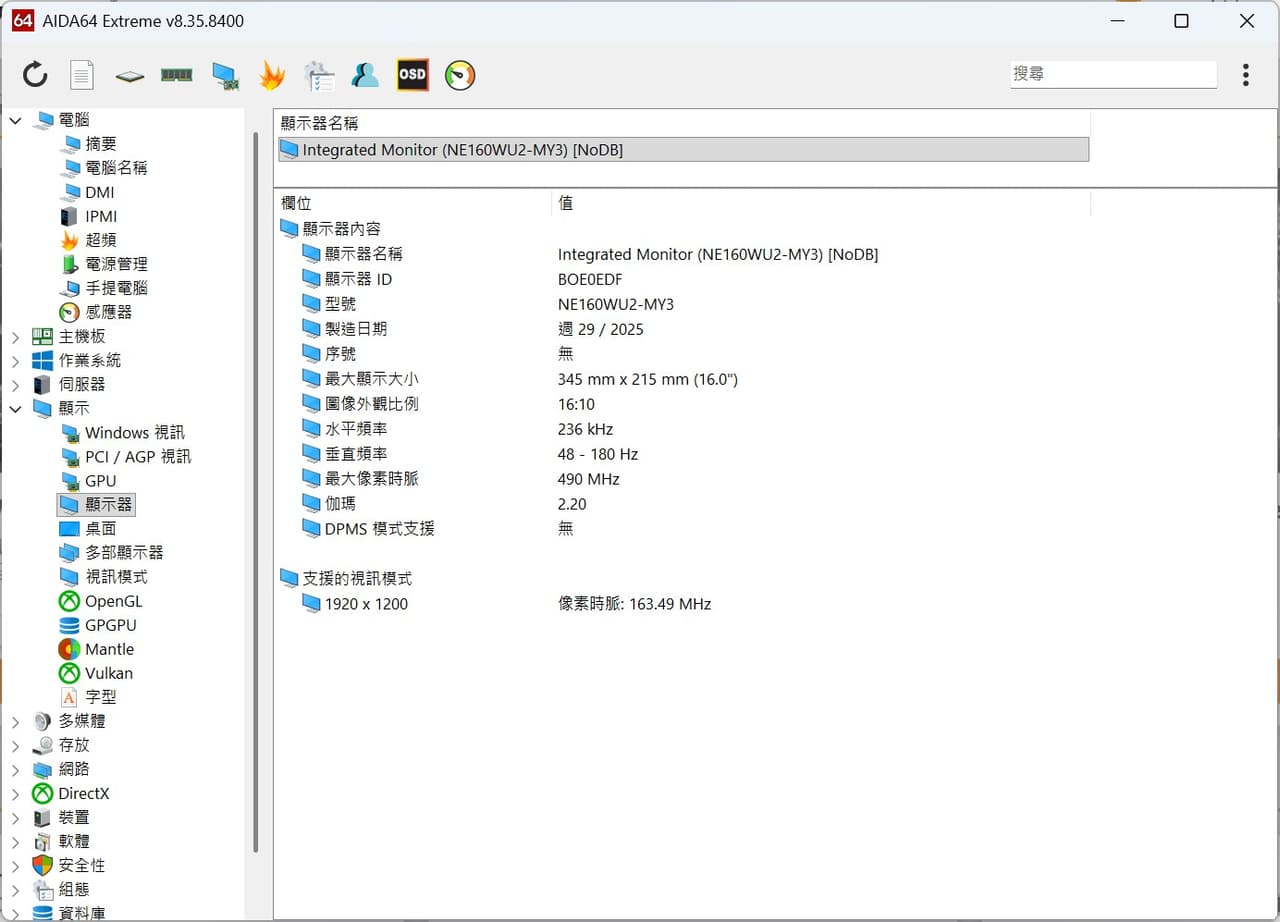Click the preferences checklist toolbar icon
Screen dimensions: 1280x922
[x=319, y=75]
